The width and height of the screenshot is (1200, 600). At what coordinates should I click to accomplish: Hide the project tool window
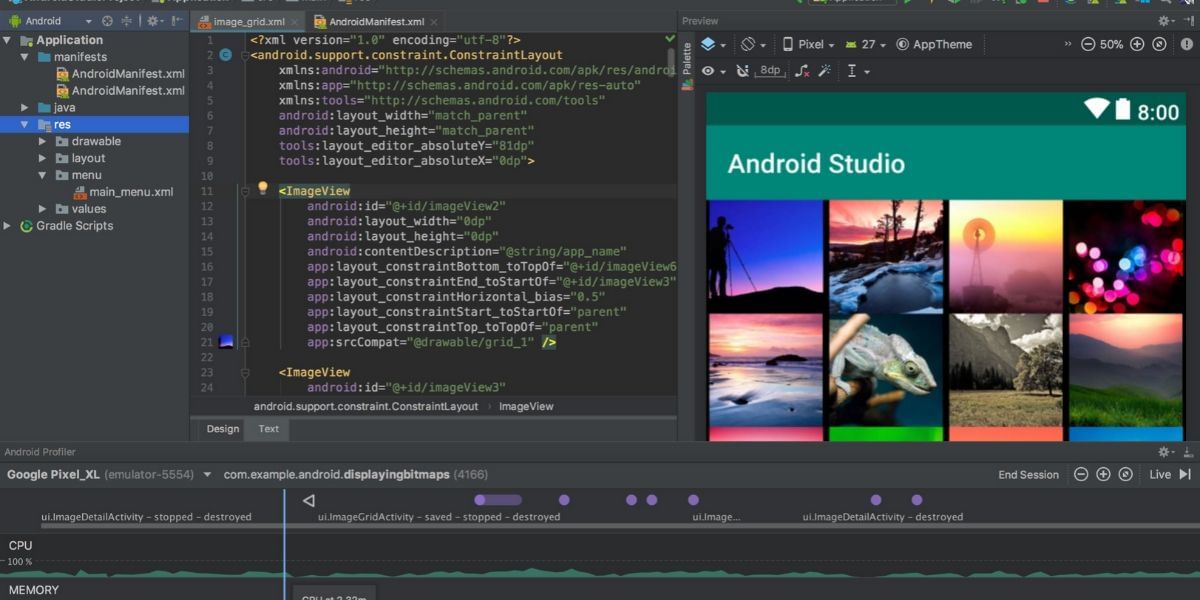coord(177,20)
